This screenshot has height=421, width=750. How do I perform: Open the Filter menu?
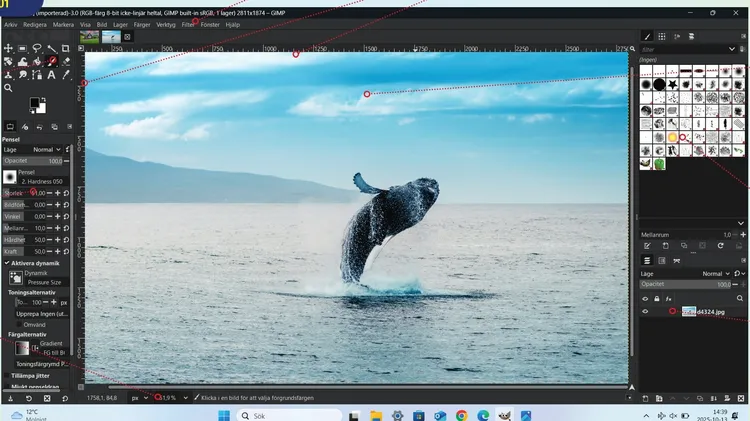click(188, 24)
